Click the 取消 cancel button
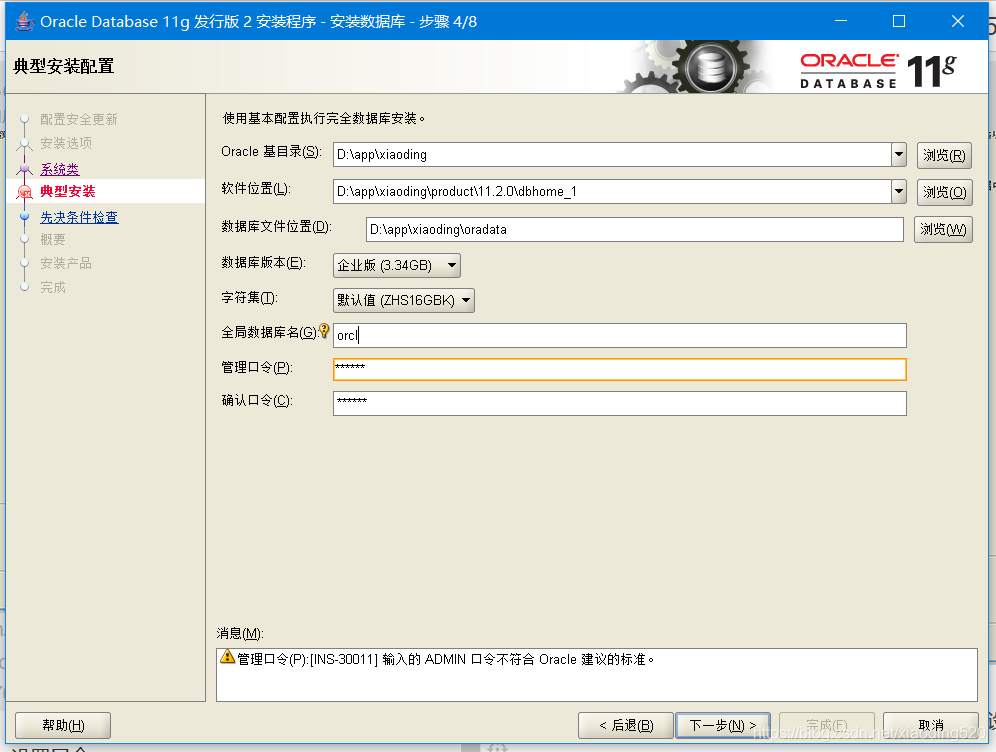 931,725
